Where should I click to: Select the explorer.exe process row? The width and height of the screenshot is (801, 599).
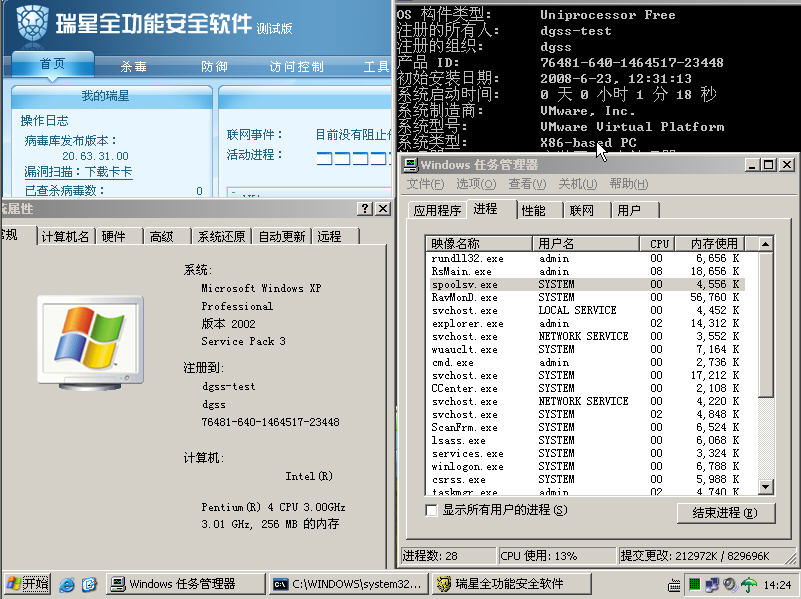click(x=585, y=323)
